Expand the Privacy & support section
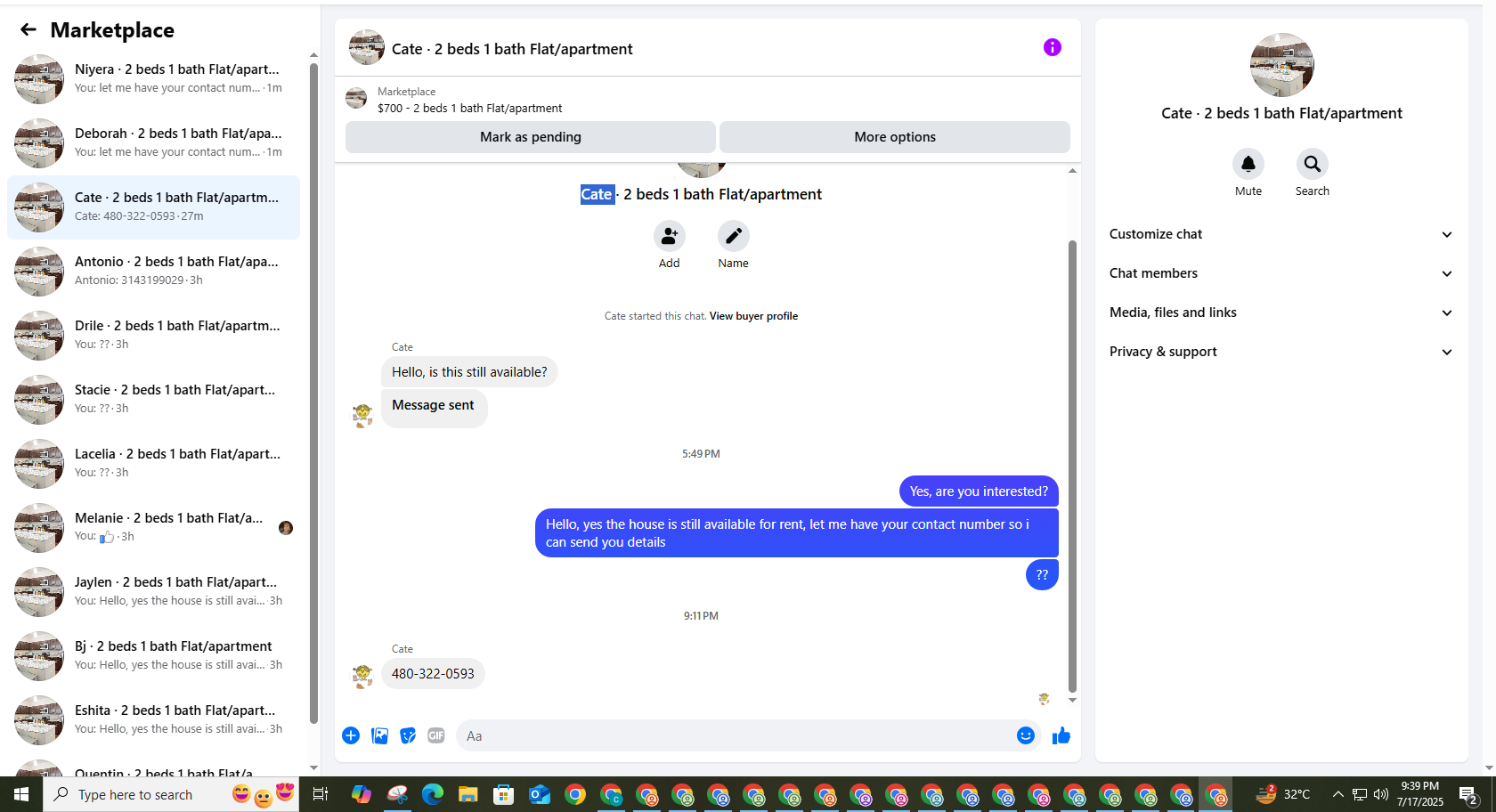Screen dimensions: 1496x812 pyautogui.click(x=1281, y=352)
